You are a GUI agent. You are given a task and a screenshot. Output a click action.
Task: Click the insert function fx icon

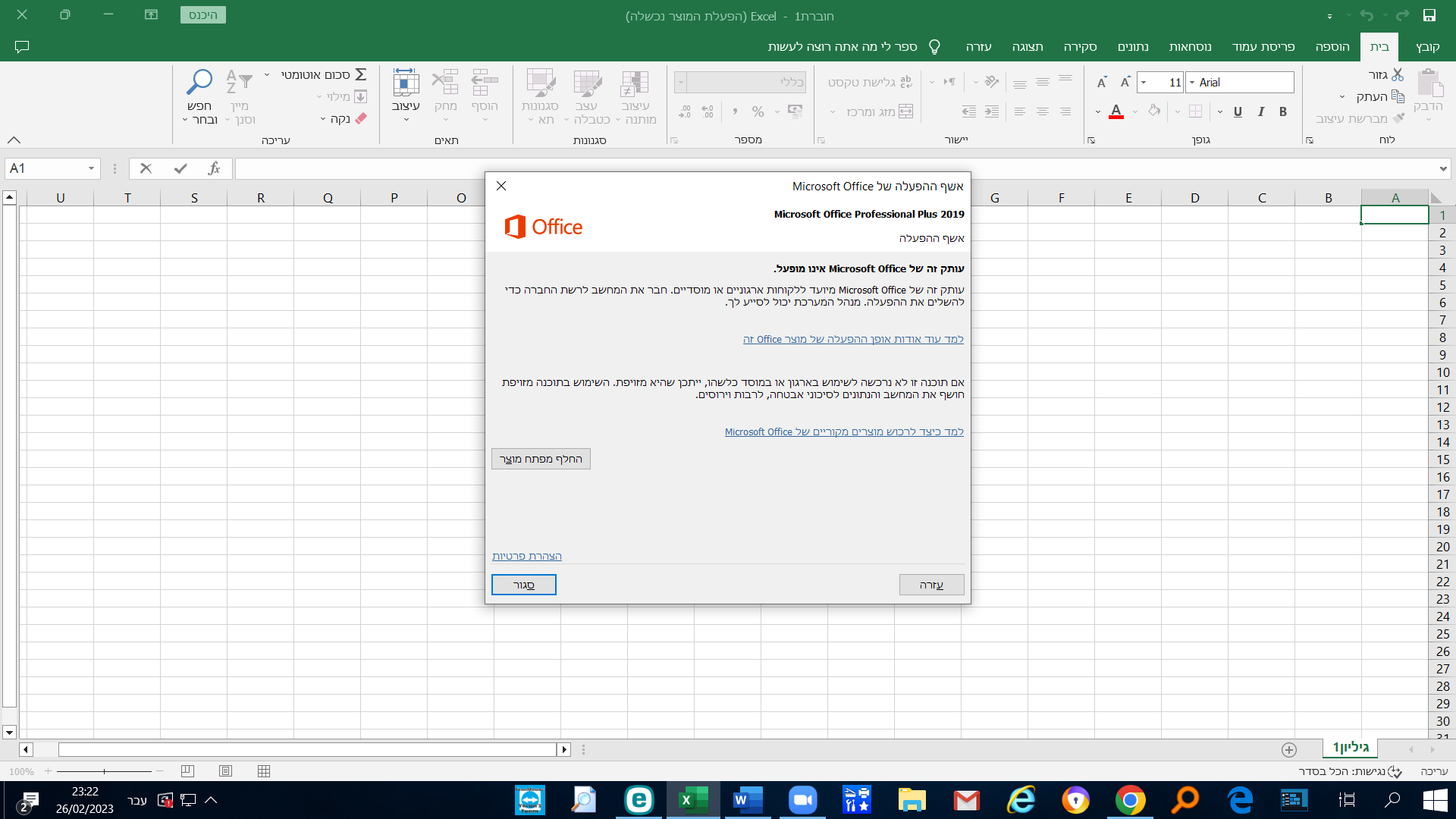pyautogui.click(x=214, y=168)
